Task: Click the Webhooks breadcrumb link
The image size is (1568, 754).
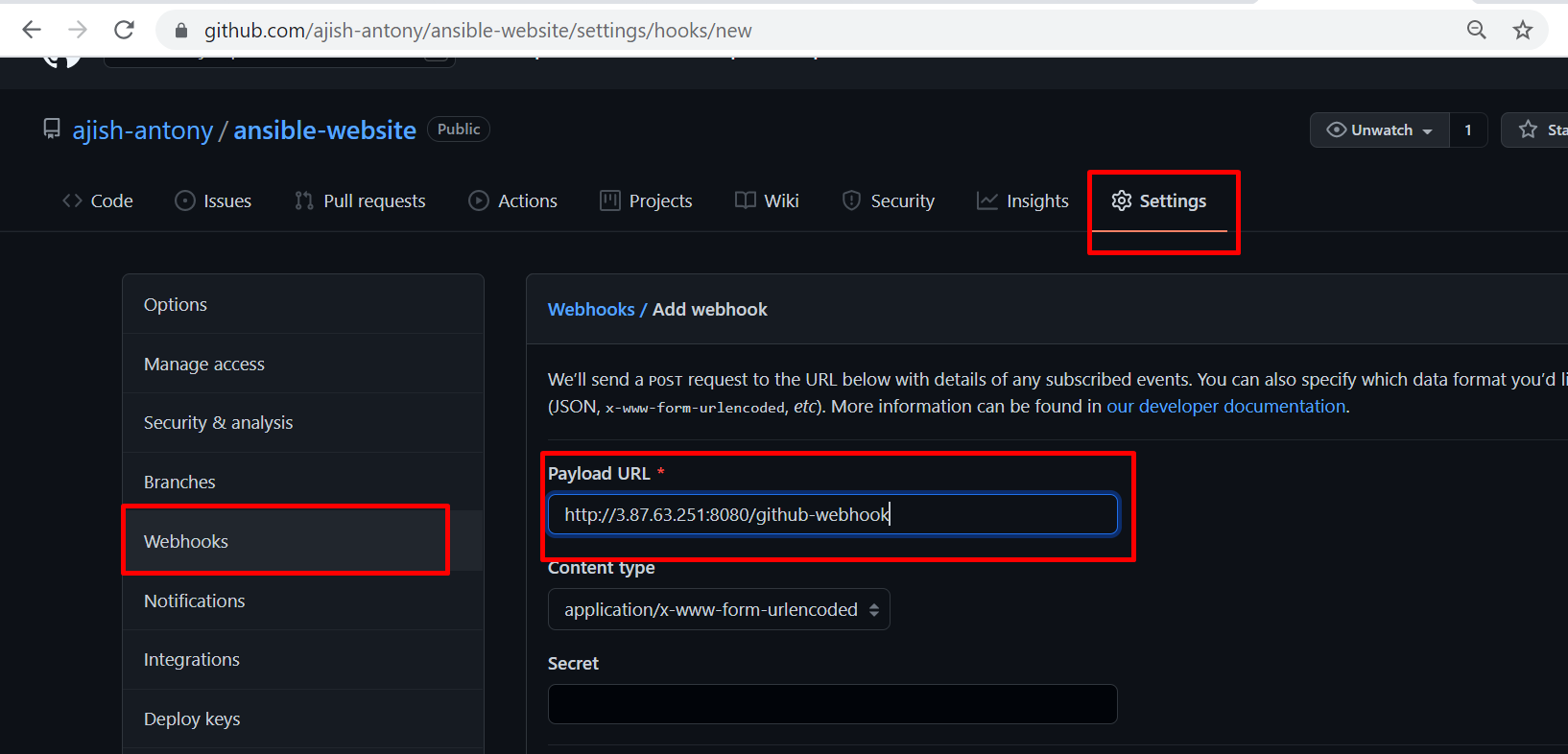Action: coord(591,310)
